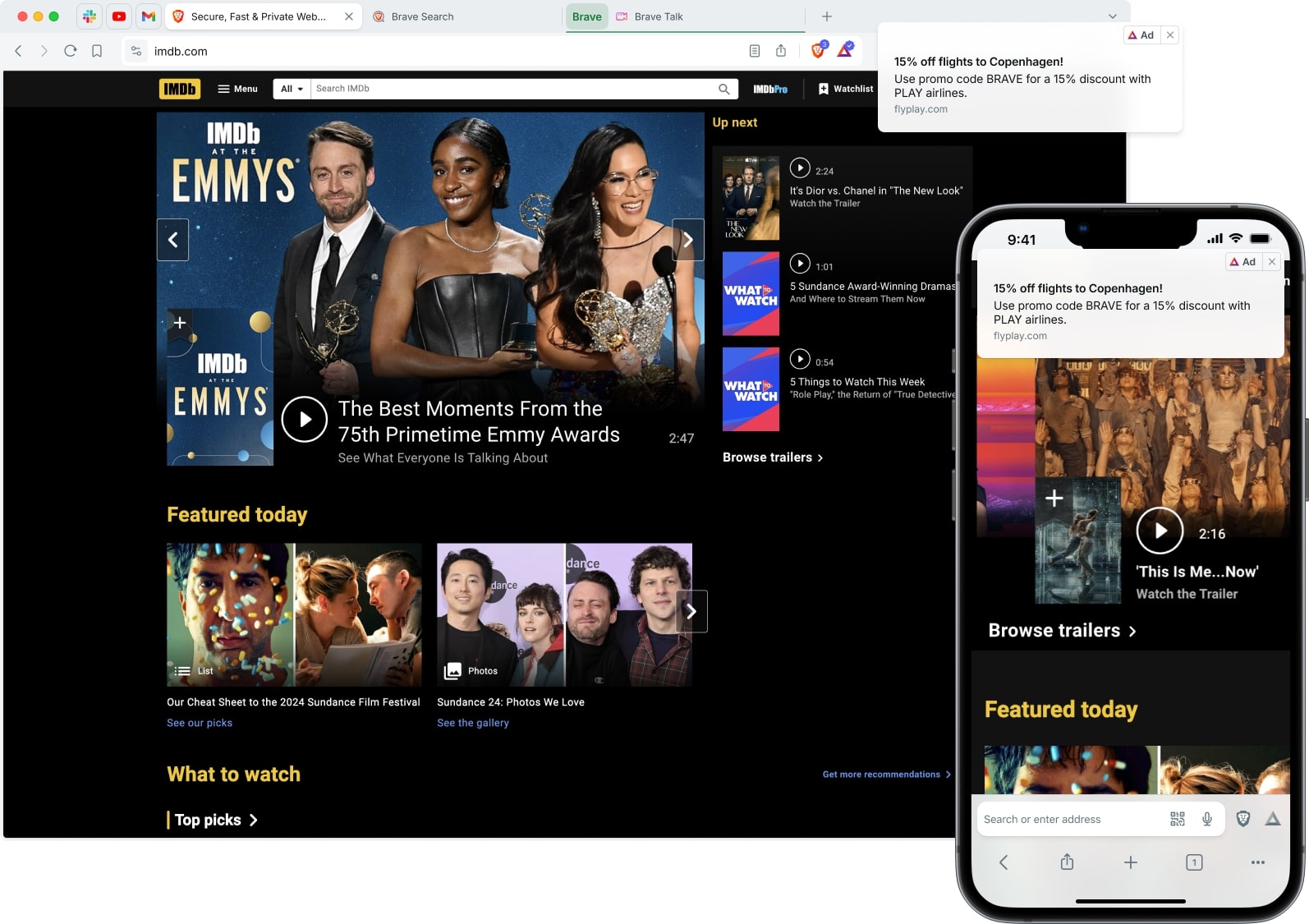The height and width of the screenshot is (924, 1309).
Task: Go back in phone browser
Action: tap(1004, 862)
